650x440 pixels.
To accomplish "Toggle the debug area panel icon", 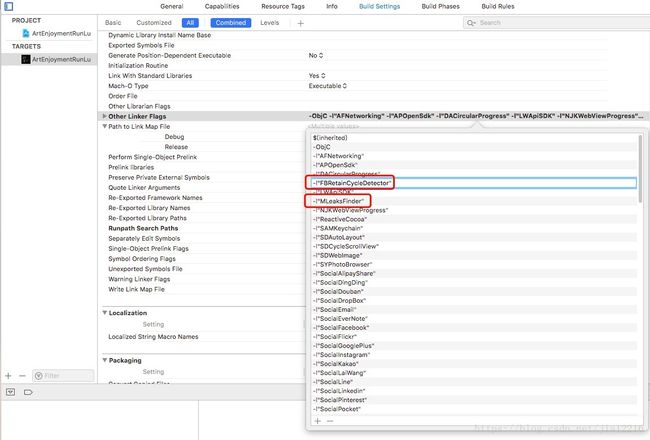I will (x=11, y=393).
